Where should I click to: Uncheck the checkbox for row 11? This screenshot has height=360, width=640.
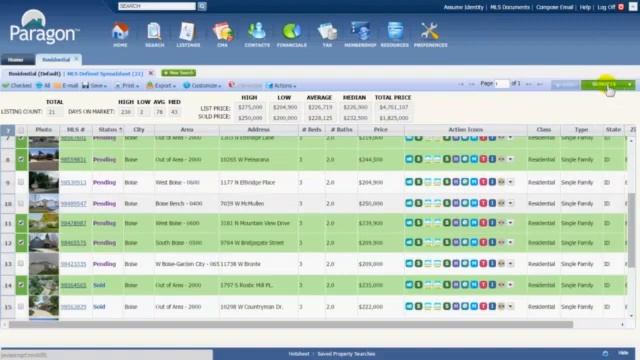click(21, 223)
